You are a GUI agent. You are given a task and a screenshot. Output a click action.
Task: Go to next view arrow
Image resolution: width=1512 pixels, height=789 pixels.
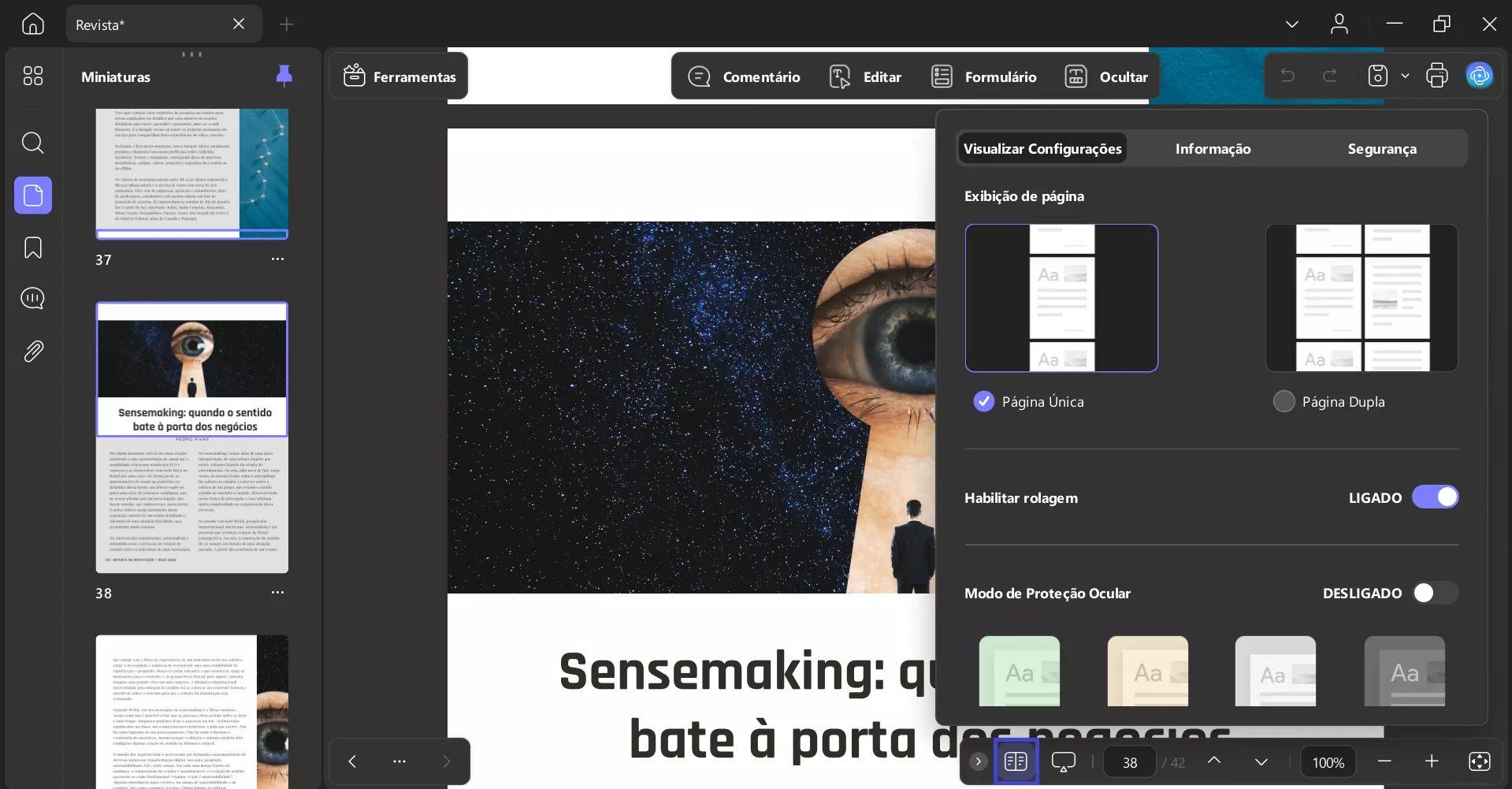point(447,761)
